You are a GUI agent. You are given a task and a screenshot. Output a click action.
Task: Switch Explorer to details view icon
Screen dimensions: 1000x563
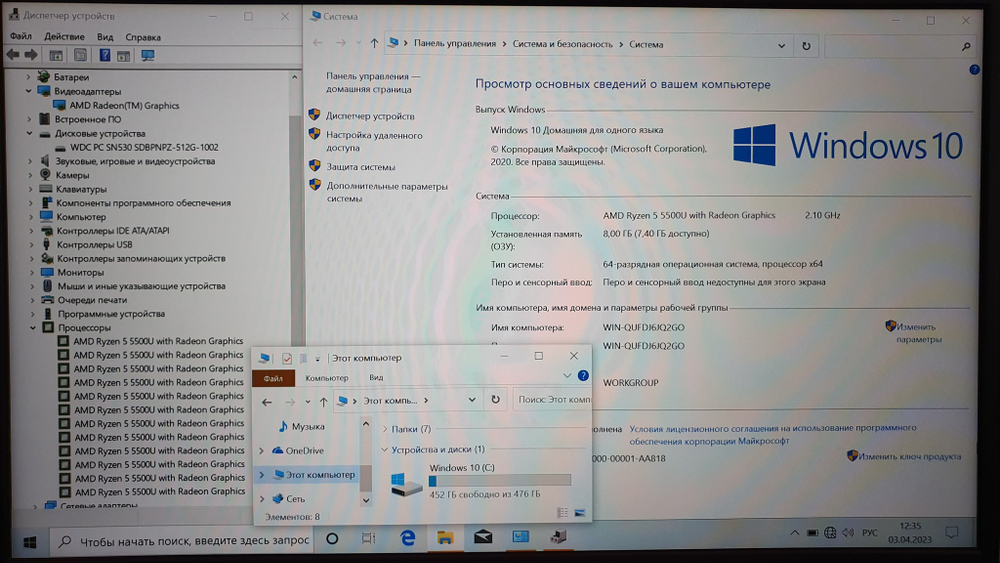coord(562,513)
